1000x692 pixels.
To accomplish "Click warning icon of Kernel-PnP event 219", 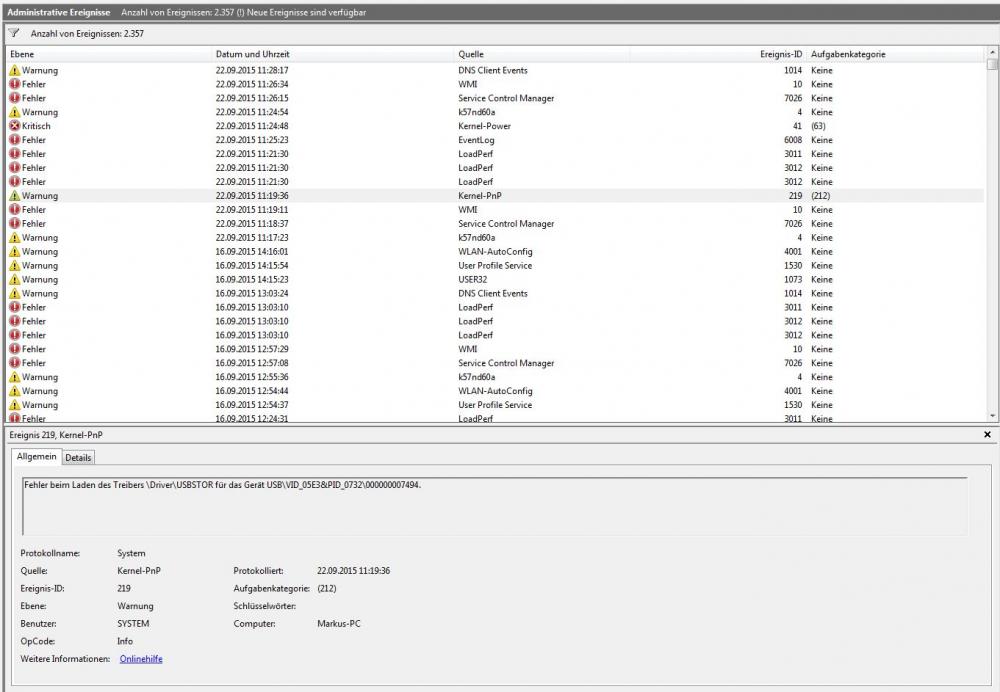I will 14,196.
